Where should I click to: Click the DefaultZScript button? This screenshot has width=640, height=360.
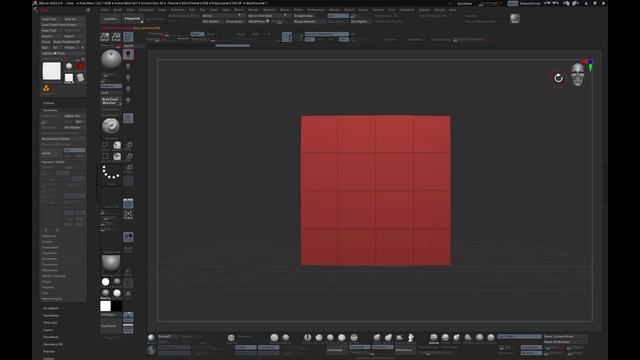click(530, 3)
